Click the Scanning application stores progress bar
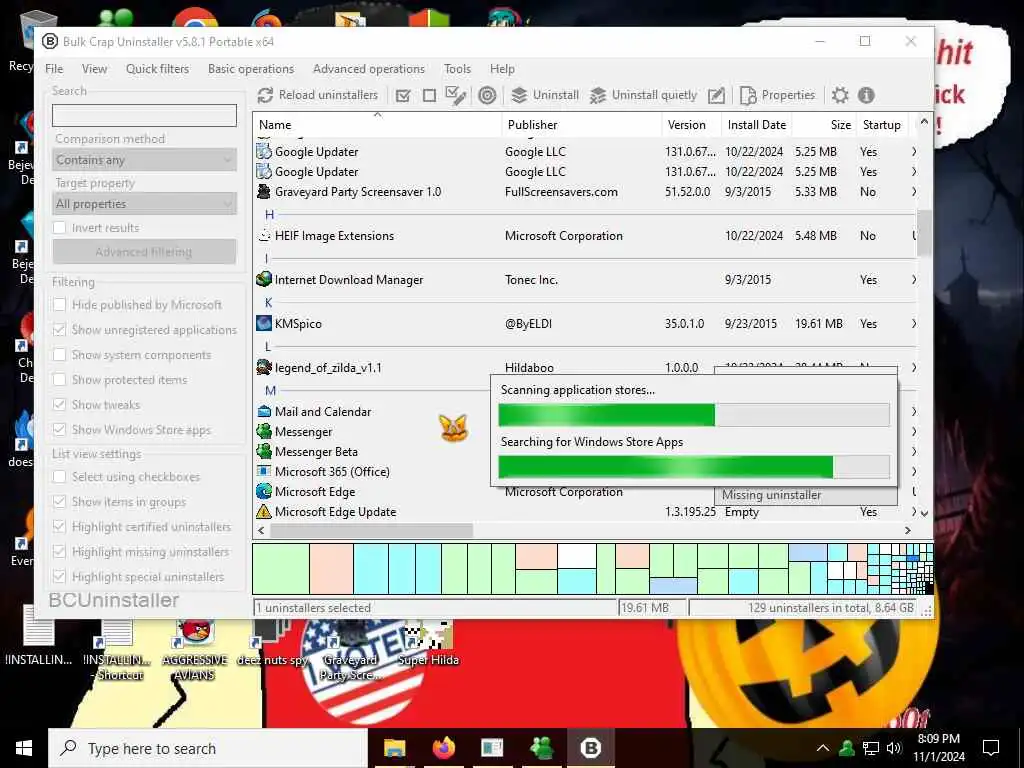 coord(694,415)
